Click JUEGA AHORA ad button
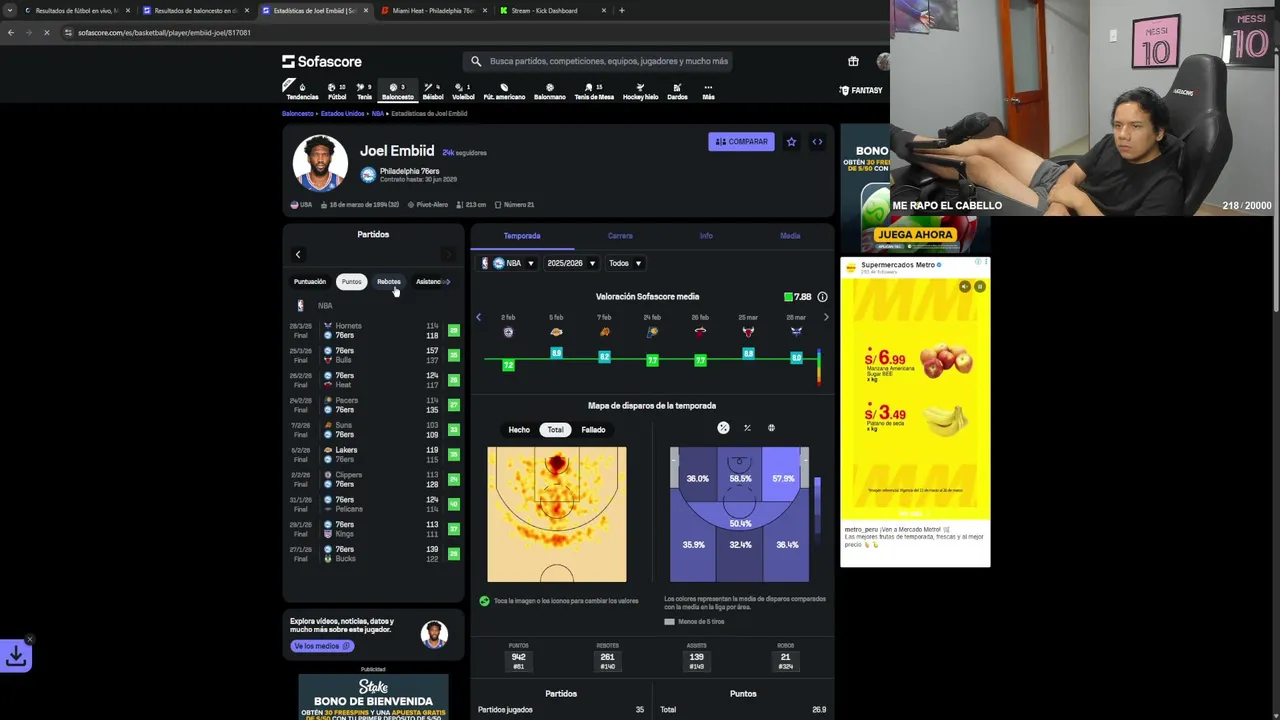 point(915,235)
